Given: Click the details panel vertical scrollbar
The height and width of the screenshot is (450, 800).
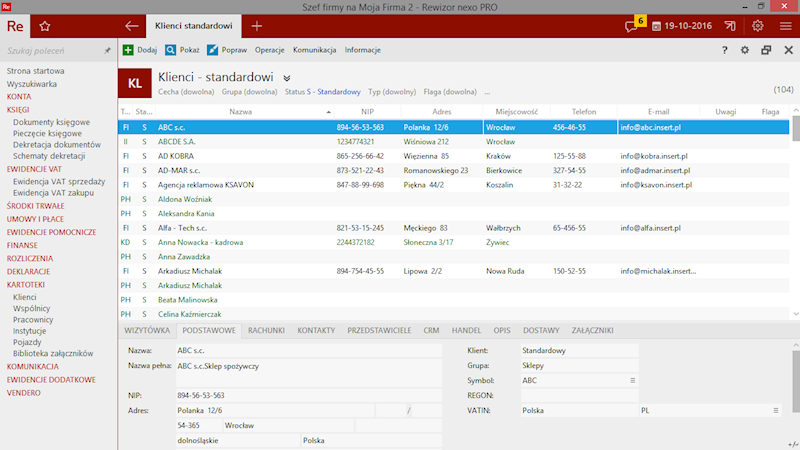Looking at the screenshot, I should pyautogui.click(x=795, y=381).
